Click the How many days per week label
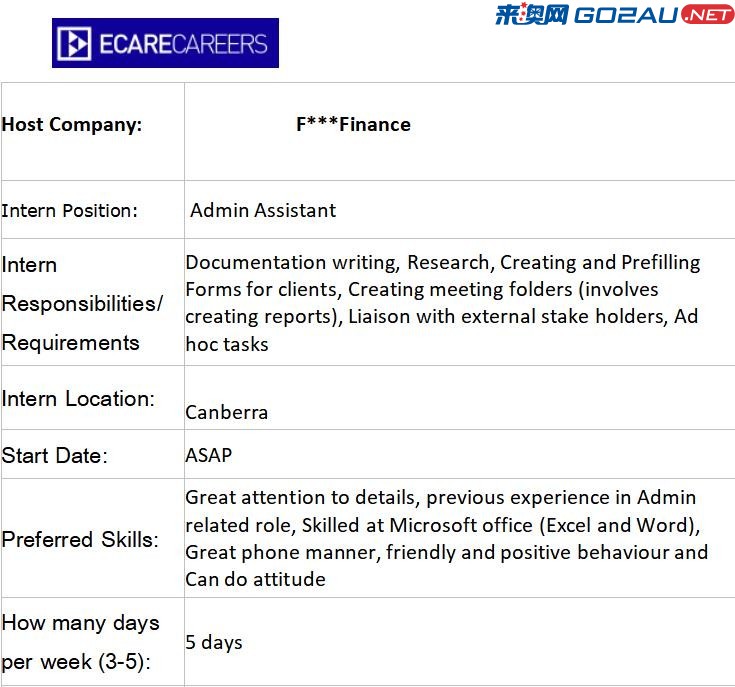 [x=81, y=642]
